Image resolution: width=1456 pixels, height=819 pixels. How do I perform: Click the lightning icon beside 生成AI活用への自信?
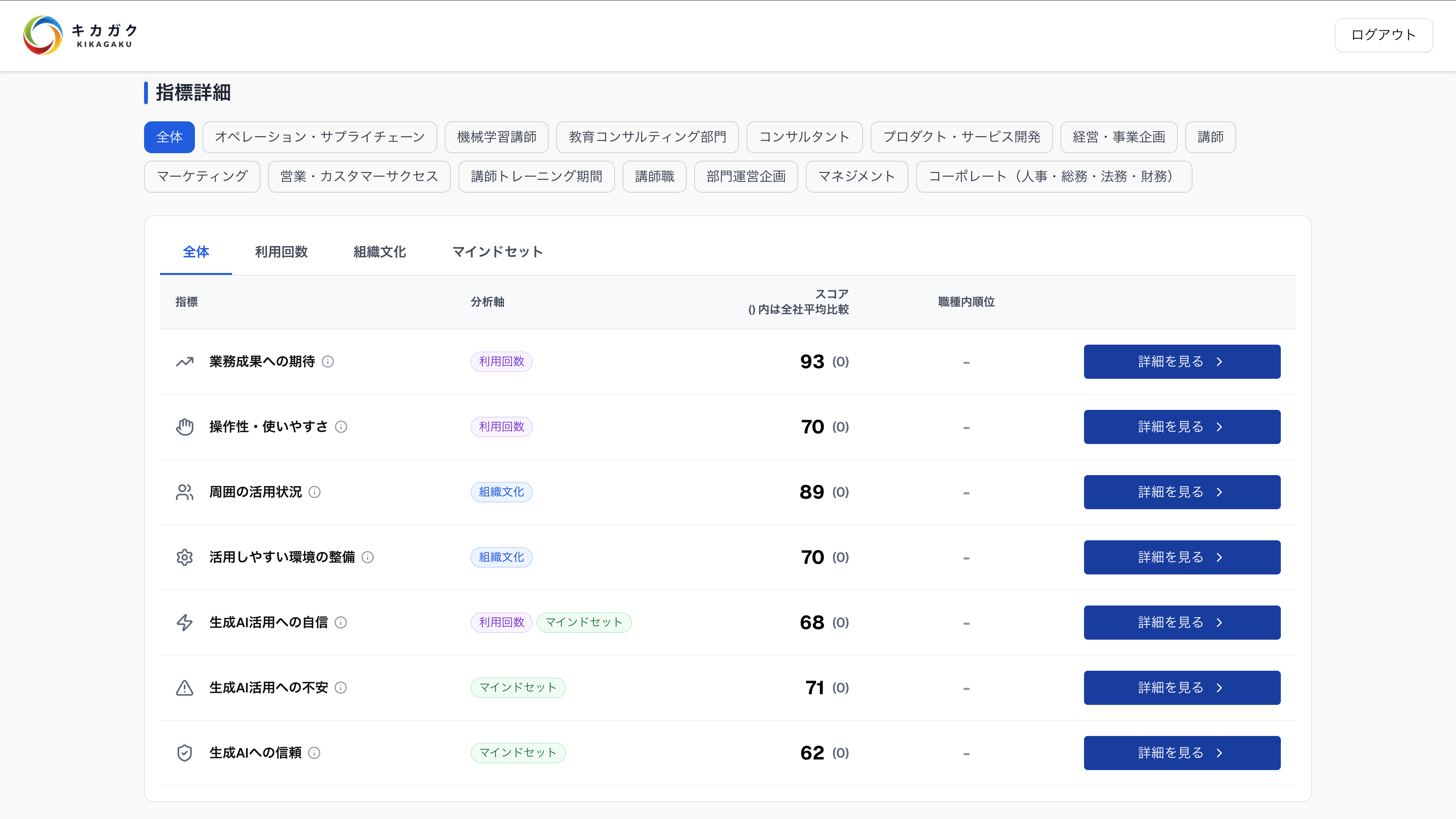click(184, 622)
